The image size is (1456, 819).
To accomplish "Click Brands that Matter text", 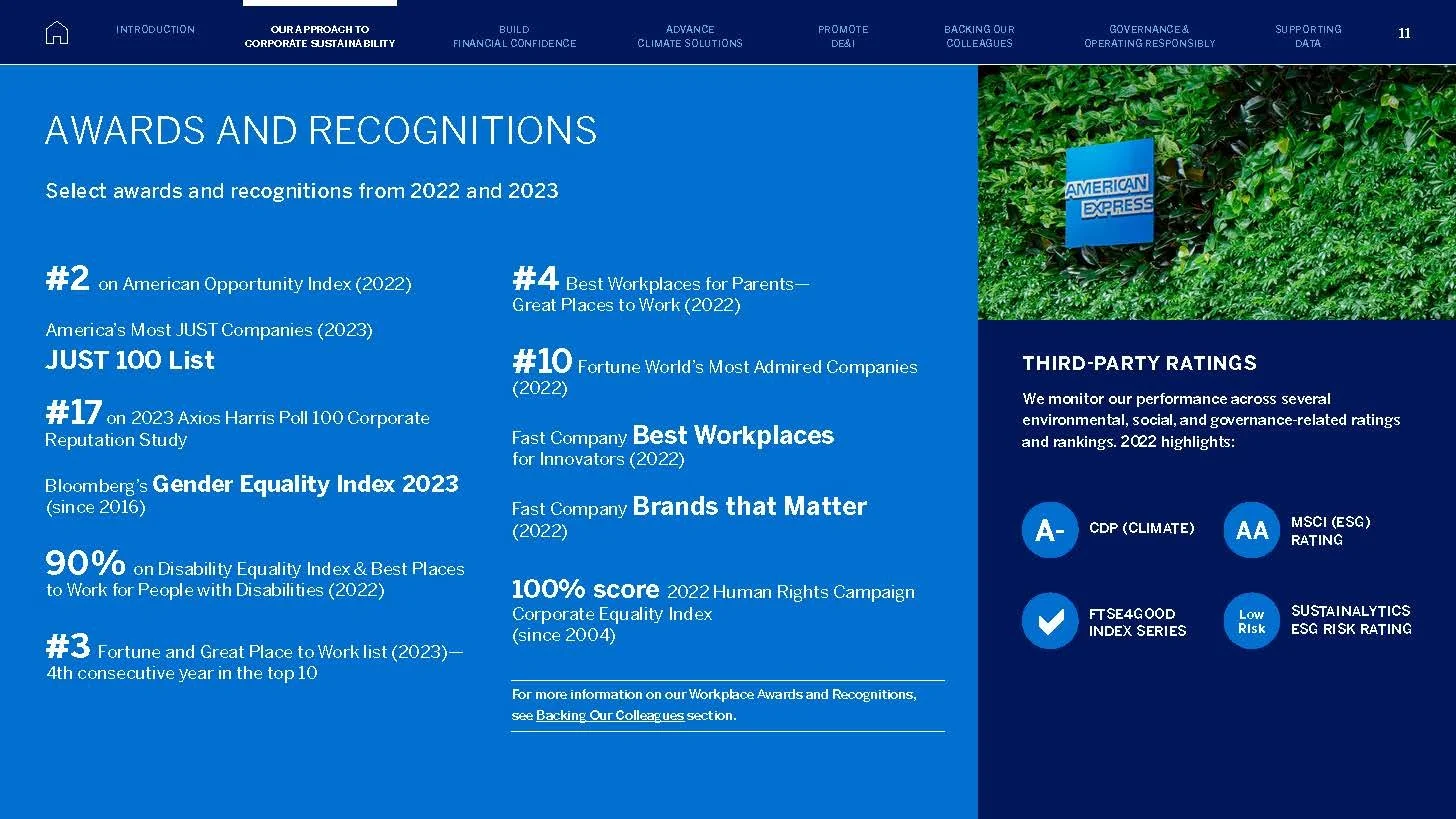I will coord(749,506).
